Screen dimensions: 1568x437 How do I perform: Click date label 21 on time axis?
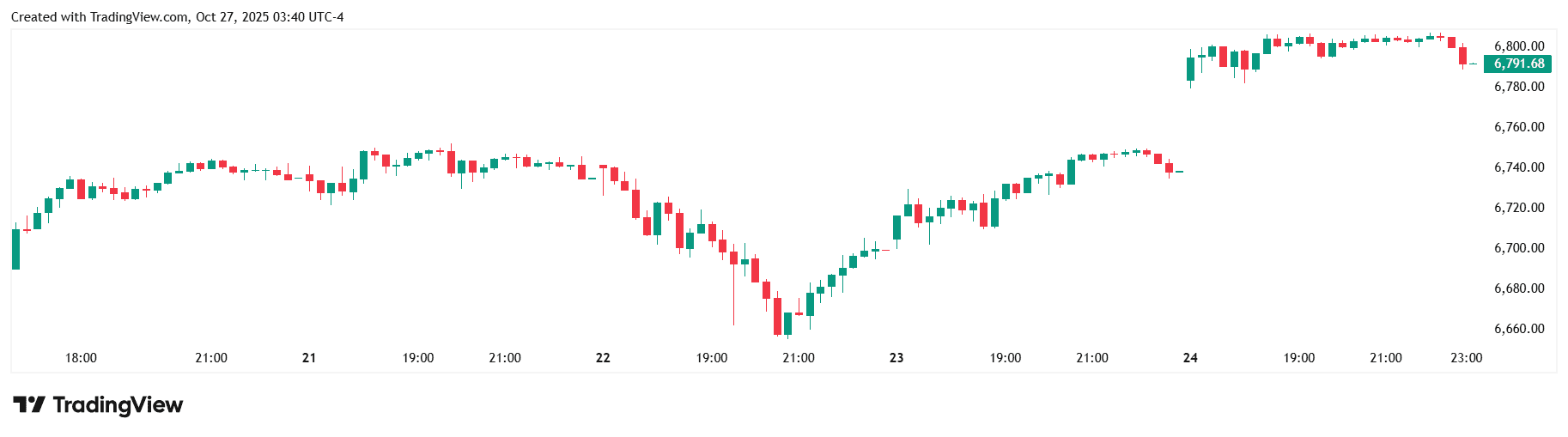click(309, 358)
